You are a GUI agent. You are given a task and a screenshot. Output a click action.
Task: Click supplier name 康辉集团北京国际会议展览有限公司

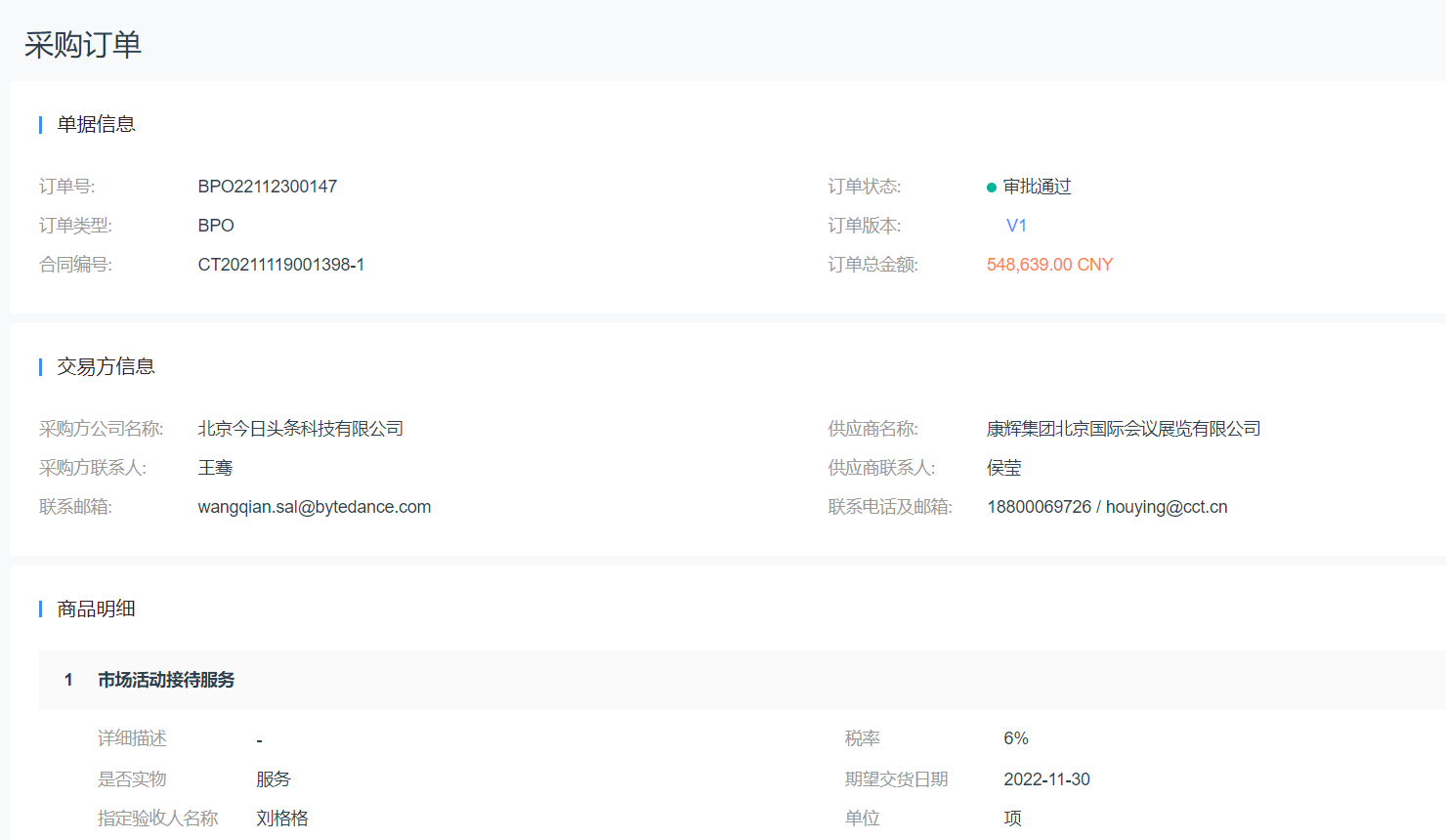(x=1124, y=429)
